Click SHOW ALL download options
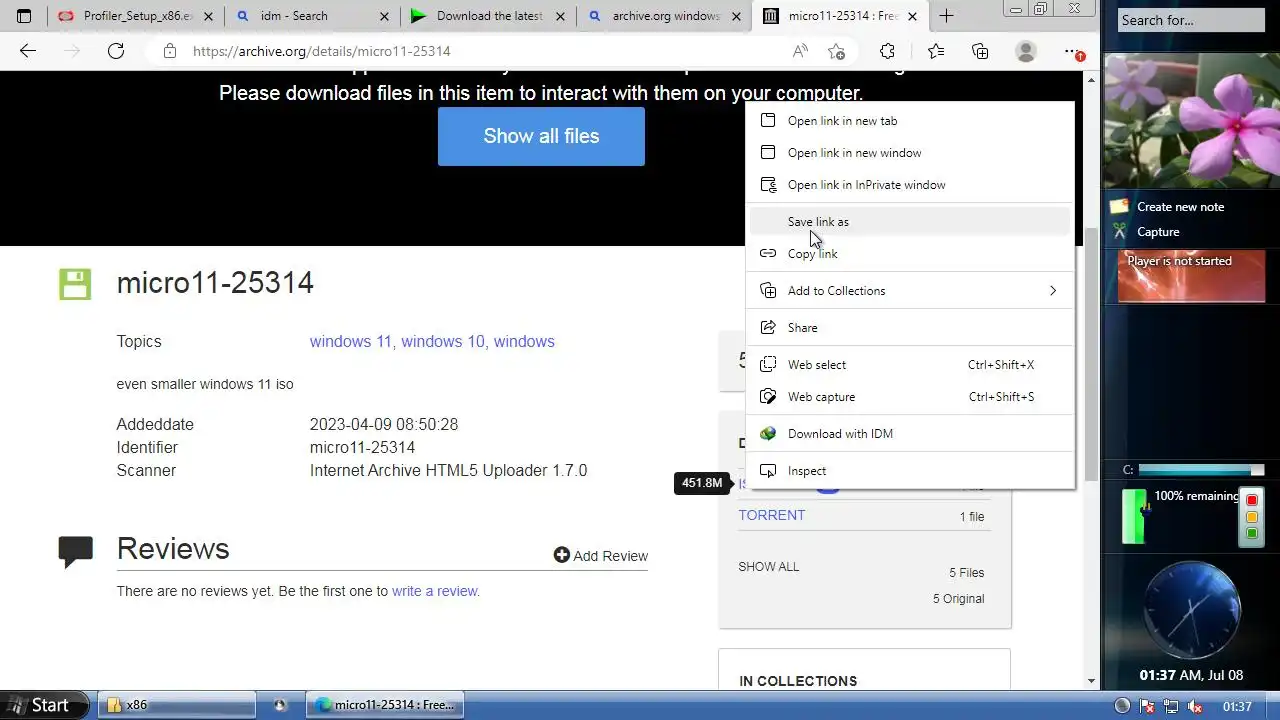Image resolution: width=1280 pixels, height=720 pixels. coord(769,567)
